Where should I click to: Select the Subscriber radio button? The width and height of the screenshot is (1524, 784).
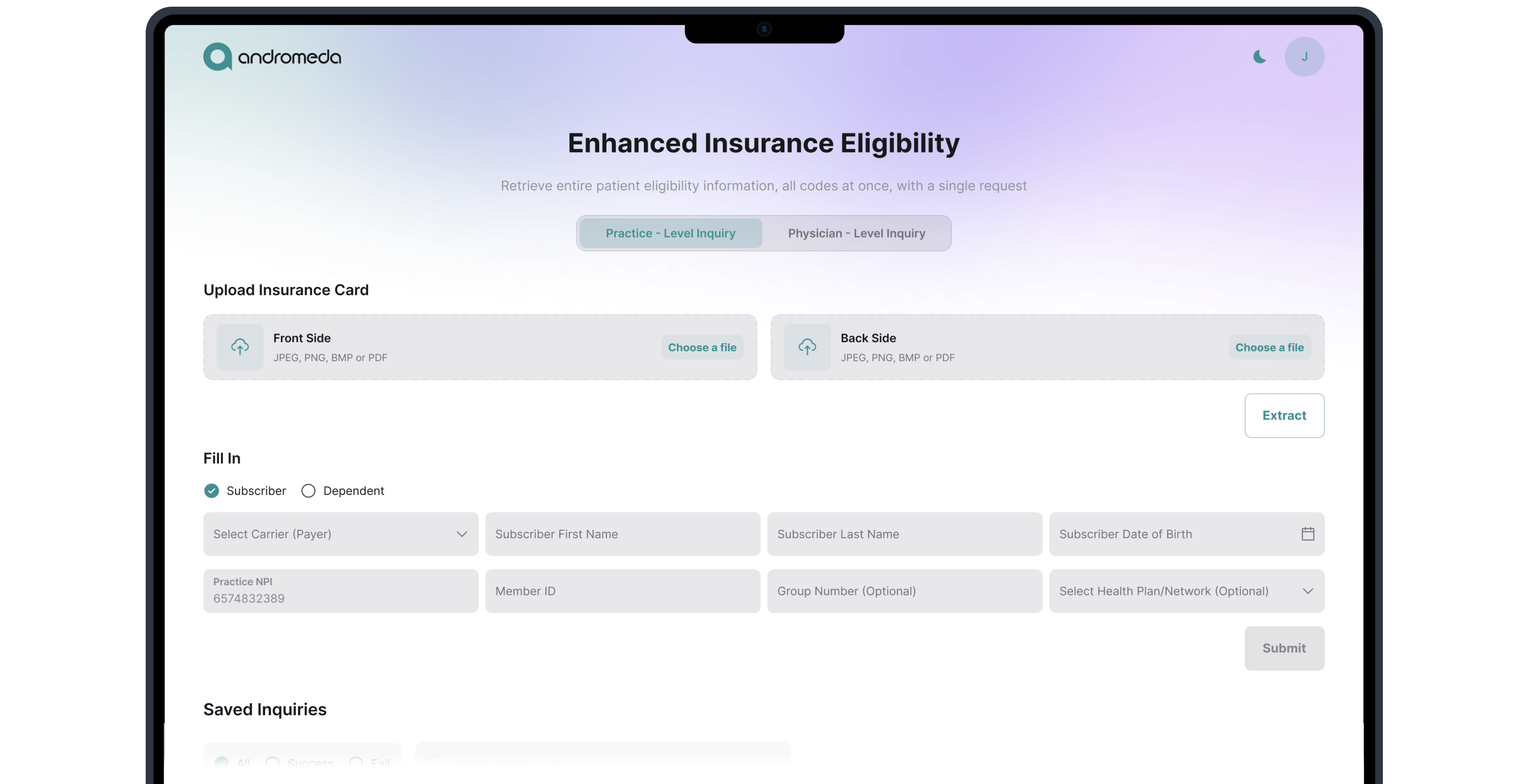tap(211, 491)
